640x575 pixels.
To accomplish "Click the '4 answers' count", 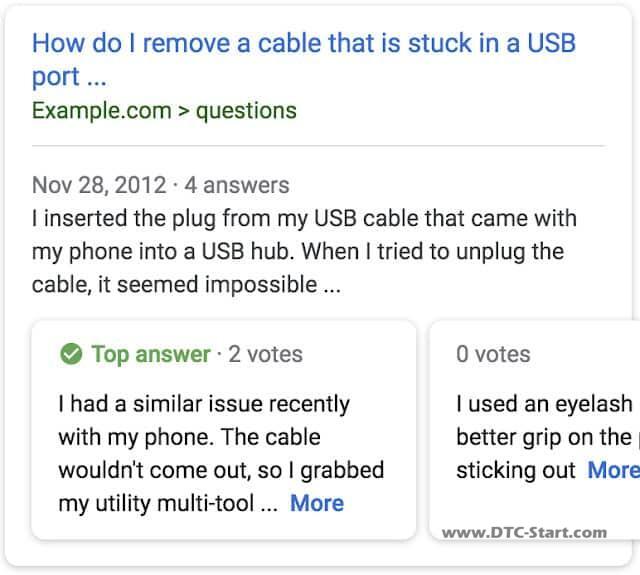I will pyautogui.click(x=237, y=185).
